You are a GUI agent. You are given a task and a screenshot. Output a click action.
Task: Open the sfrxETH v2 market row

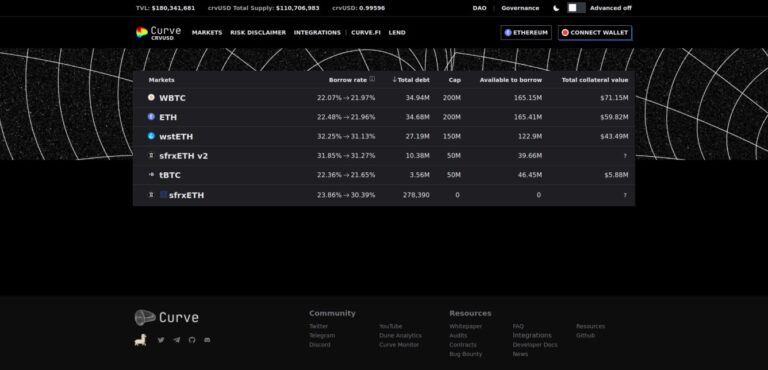coord(384,156)
